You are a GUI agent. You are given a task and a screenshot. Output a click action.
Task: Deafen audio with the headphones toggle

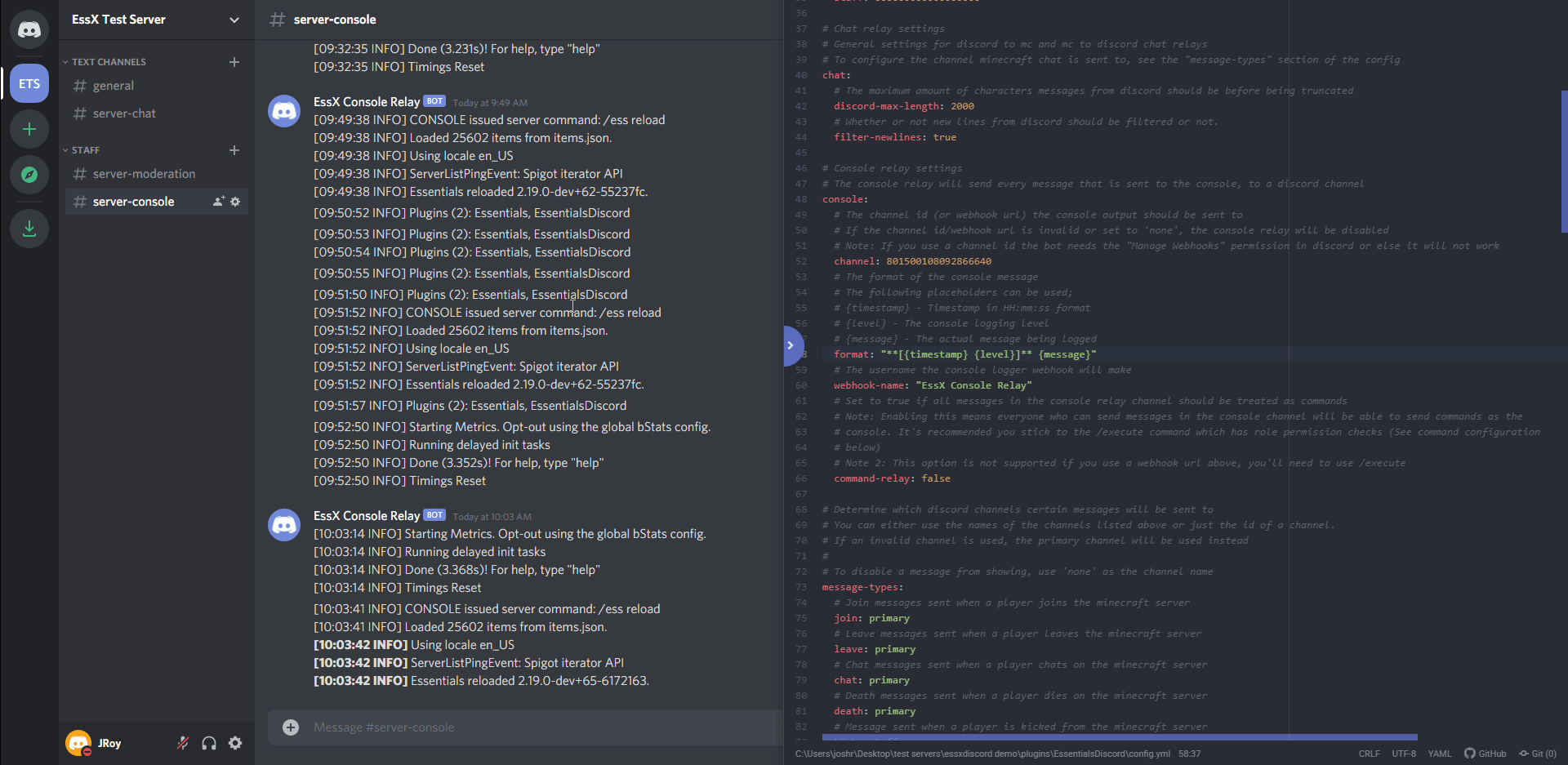pos(209,743)
